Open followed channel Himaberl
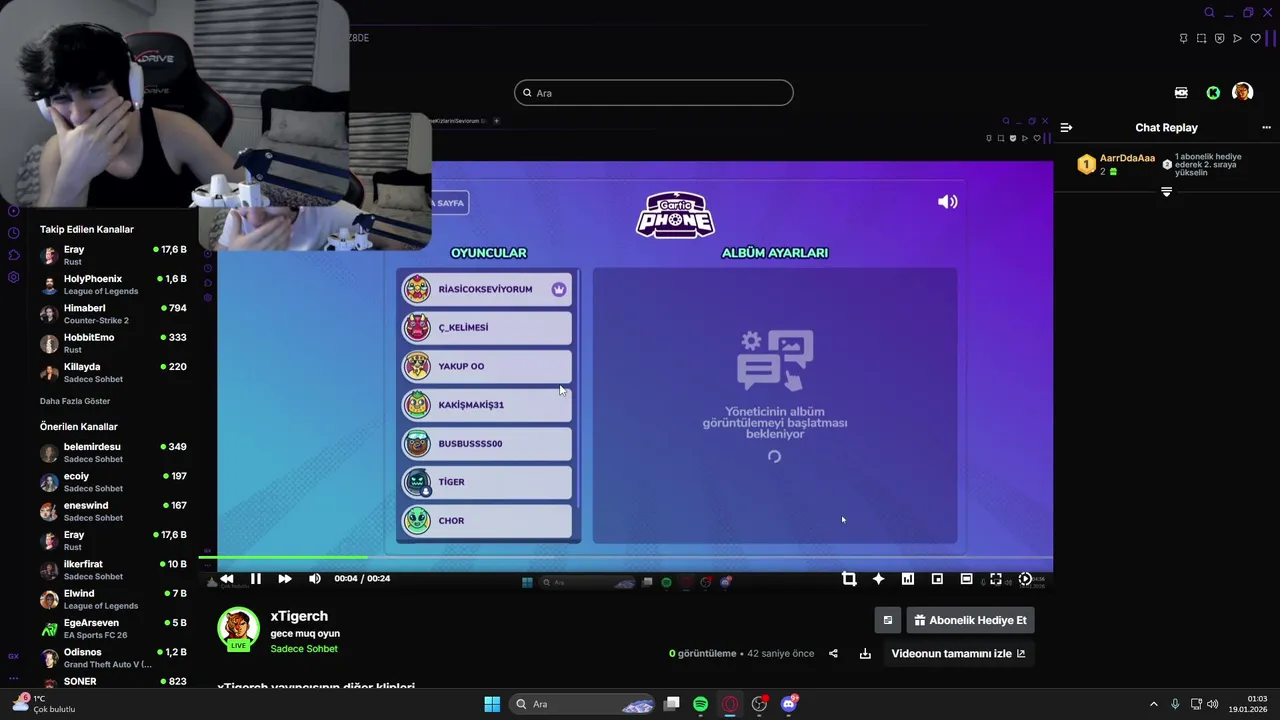This screenshot has height=720, width=1280. [x=113, y=314]
